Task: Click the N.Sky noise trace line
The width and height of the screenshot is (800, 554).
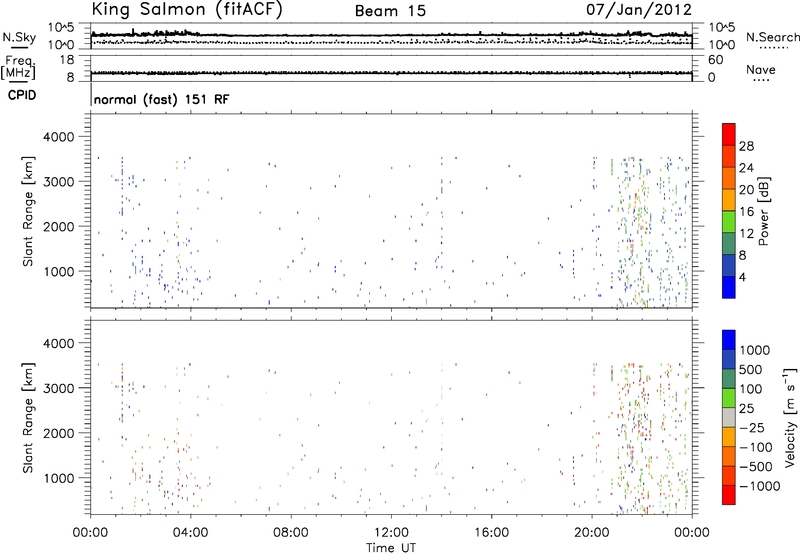Action: 391,35
